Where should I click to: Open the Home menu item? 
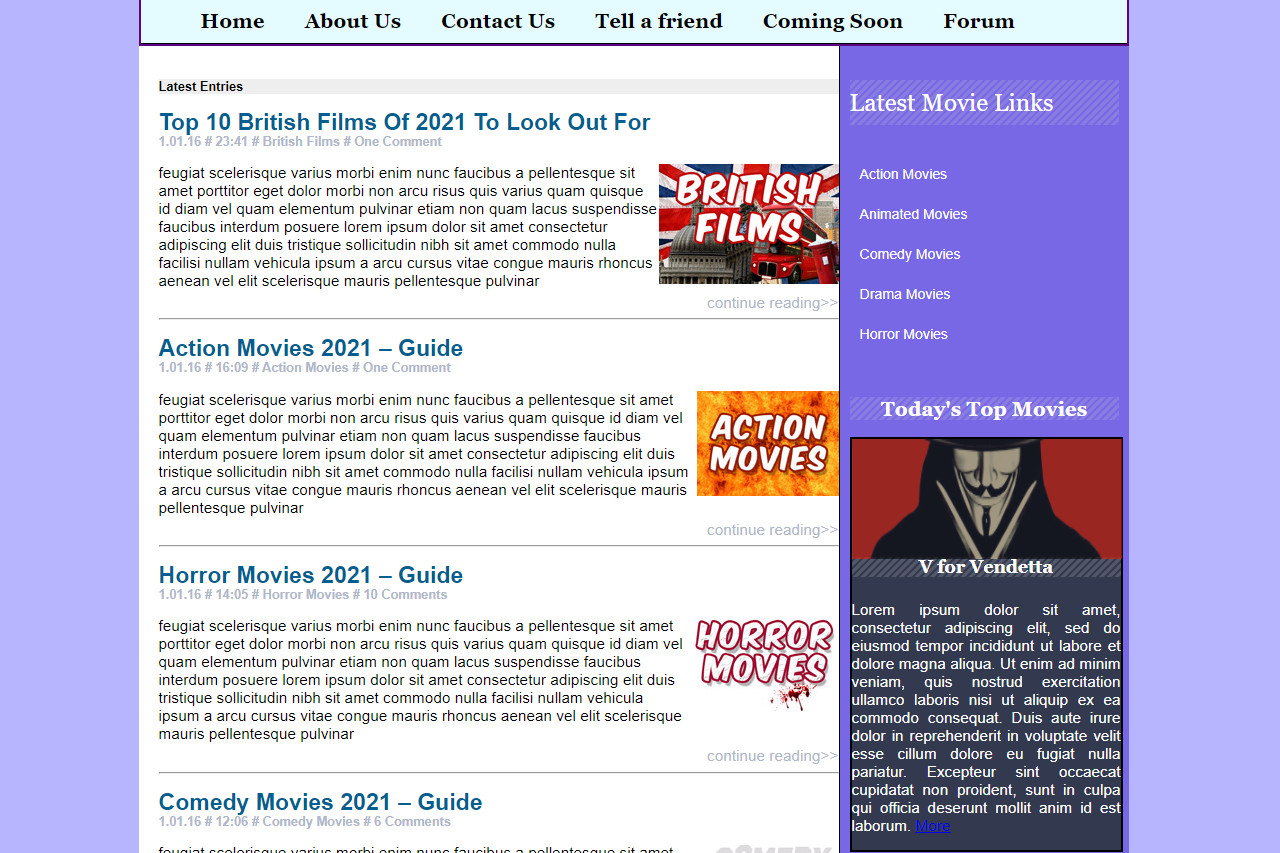(232, 21)
